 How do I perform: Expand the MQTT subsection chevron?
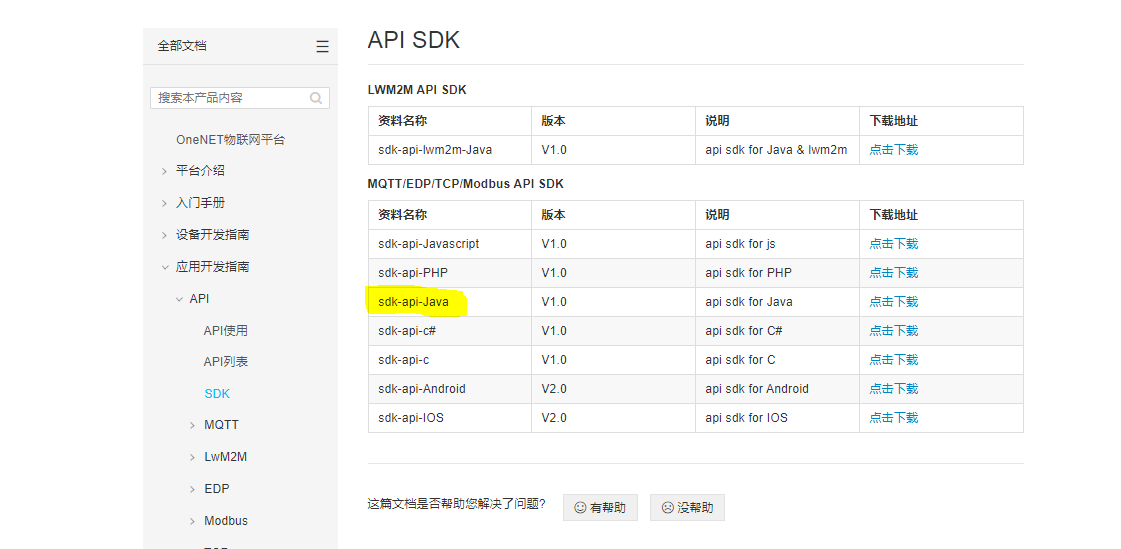point(192,425)
